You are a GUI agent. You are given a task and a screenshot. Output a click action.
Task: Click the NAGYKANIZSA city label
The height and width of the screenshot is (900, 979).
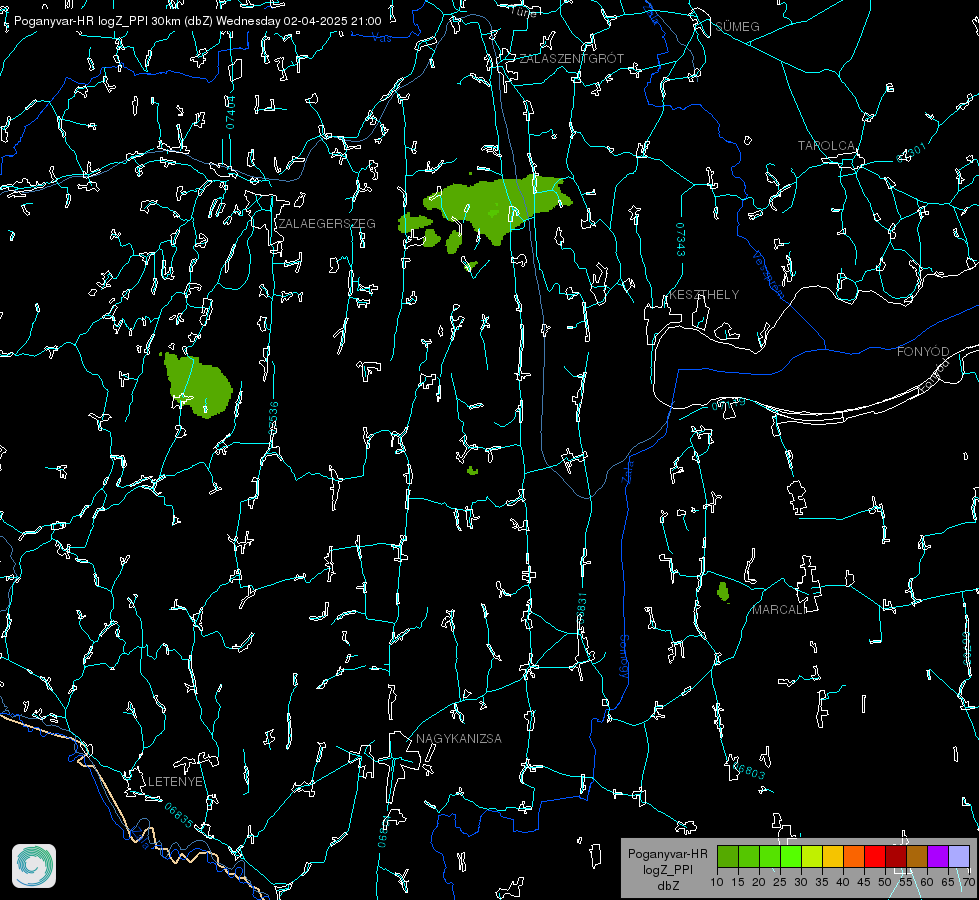click(x=459, y=738)
